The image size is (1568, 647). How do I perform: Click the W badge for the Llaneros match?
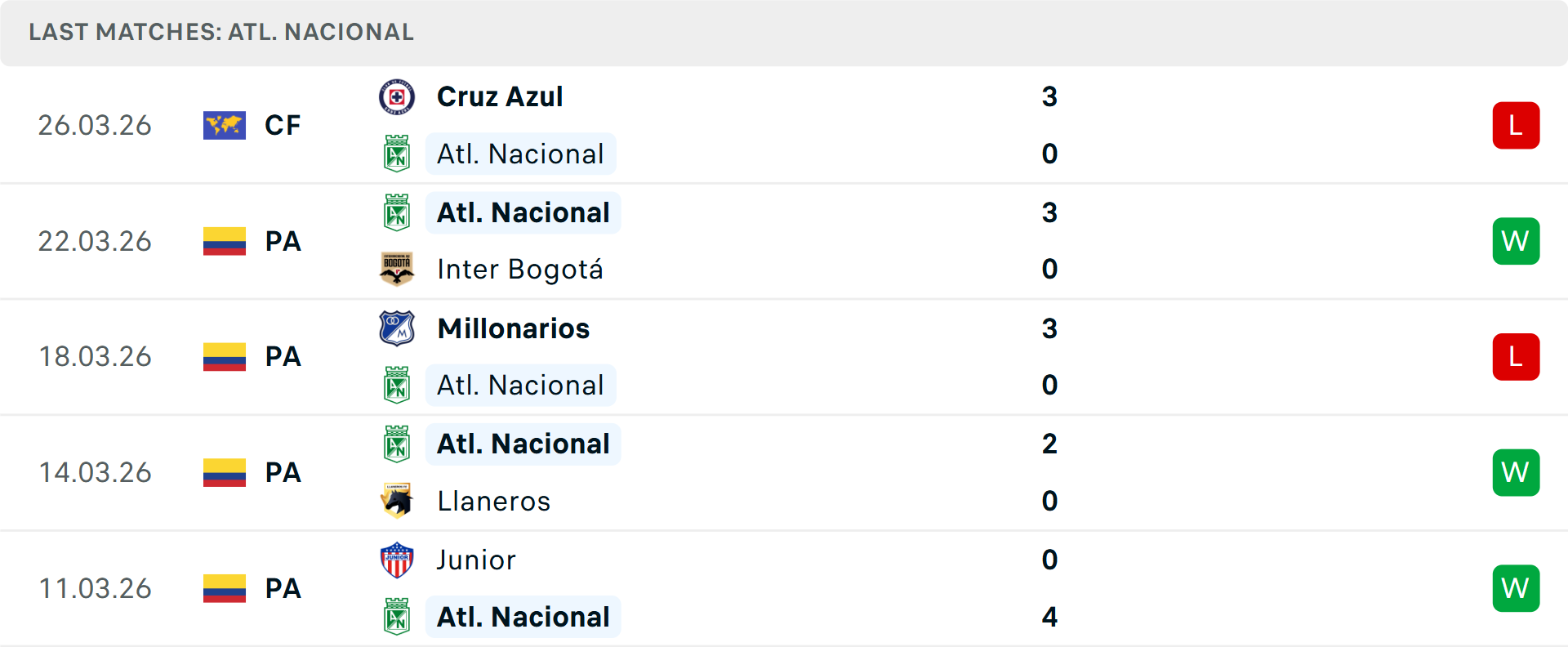pyautogui.click(x=1517, y=472)
